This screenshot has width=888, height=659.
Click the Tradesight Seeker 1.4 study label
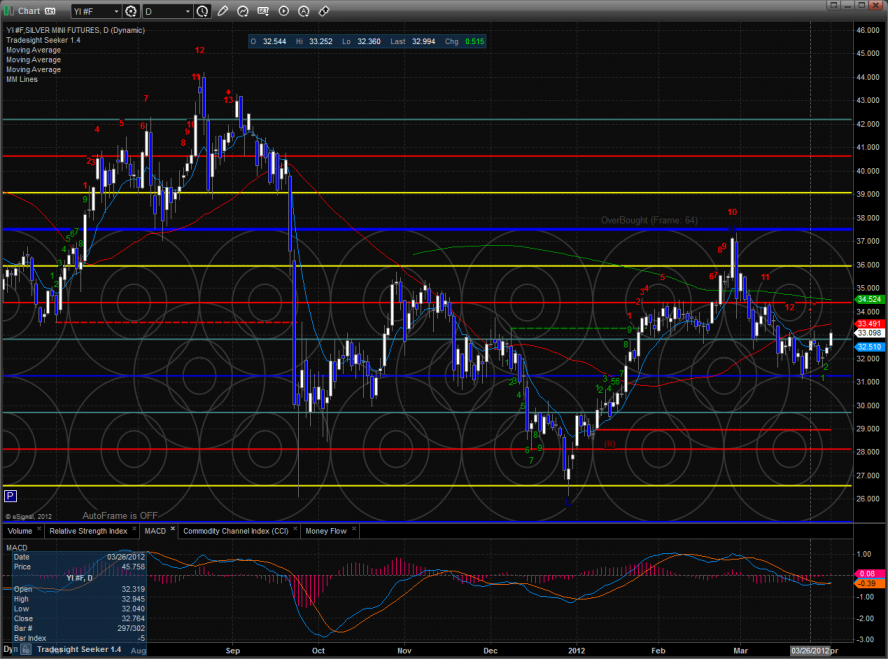pos(46,40)
